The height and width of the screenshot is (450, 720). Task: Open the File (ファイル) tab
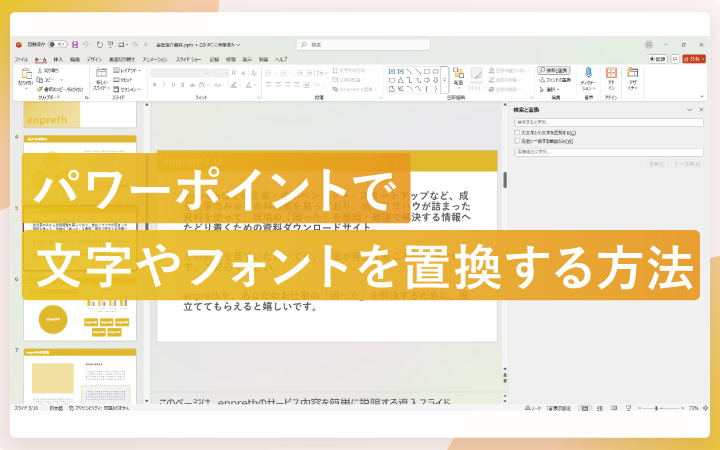(x=21, y=59)
